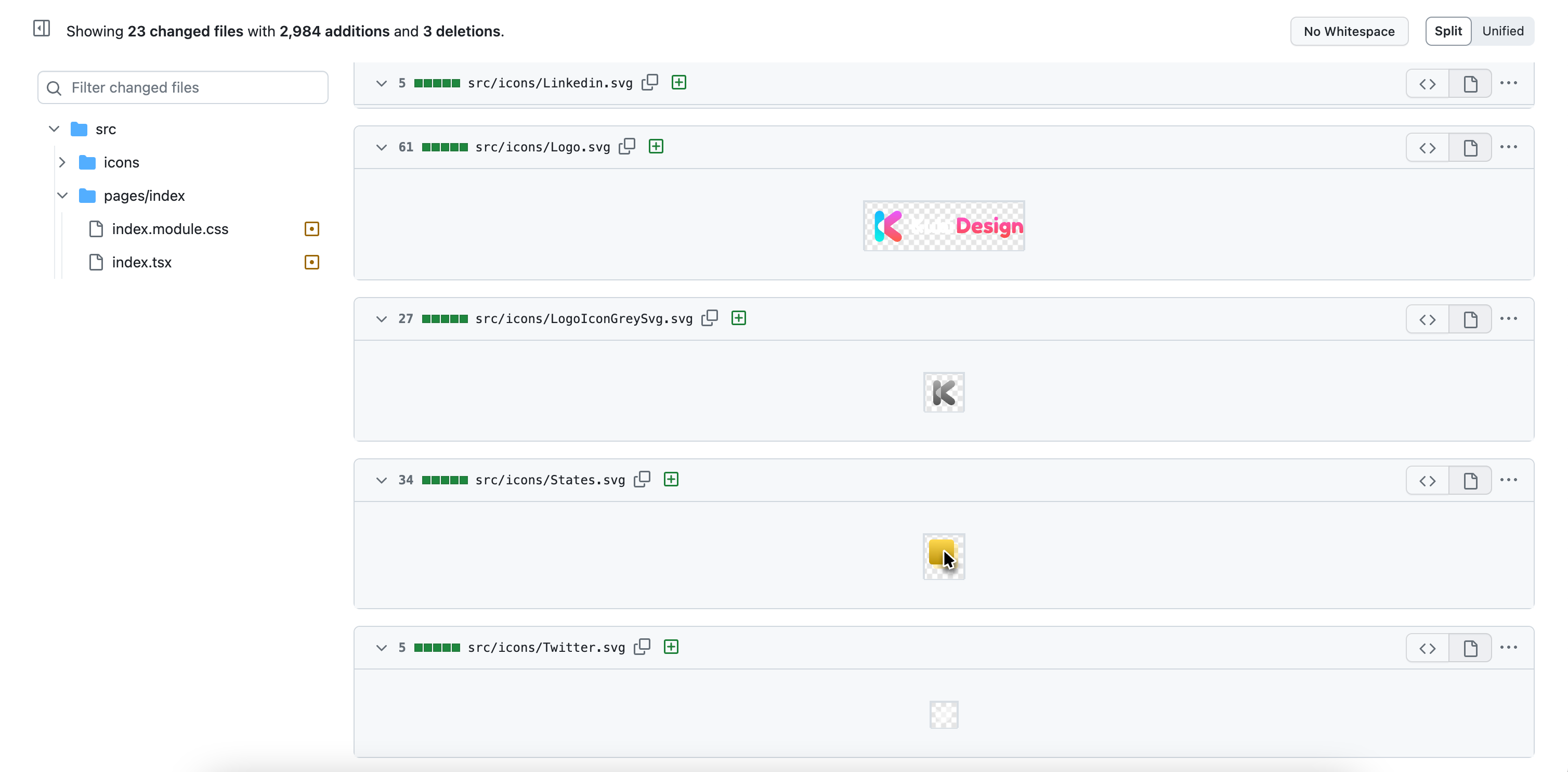Collapse the States.svg file diff
Screen dimensions: 1568x772
tap(382, 480)
